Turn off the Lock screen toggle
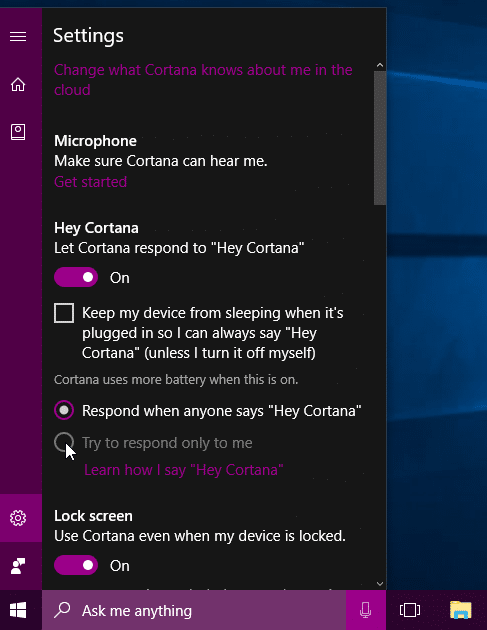Image resolution: width=487 pixels, height=630 pixels. 76,565
